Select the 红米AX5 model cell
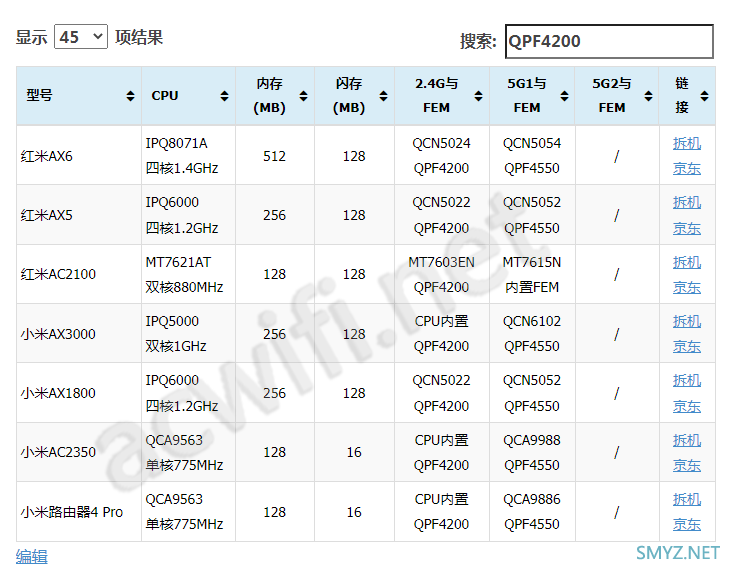The height and width of the screenshot is (572, 733). [79, 215]
